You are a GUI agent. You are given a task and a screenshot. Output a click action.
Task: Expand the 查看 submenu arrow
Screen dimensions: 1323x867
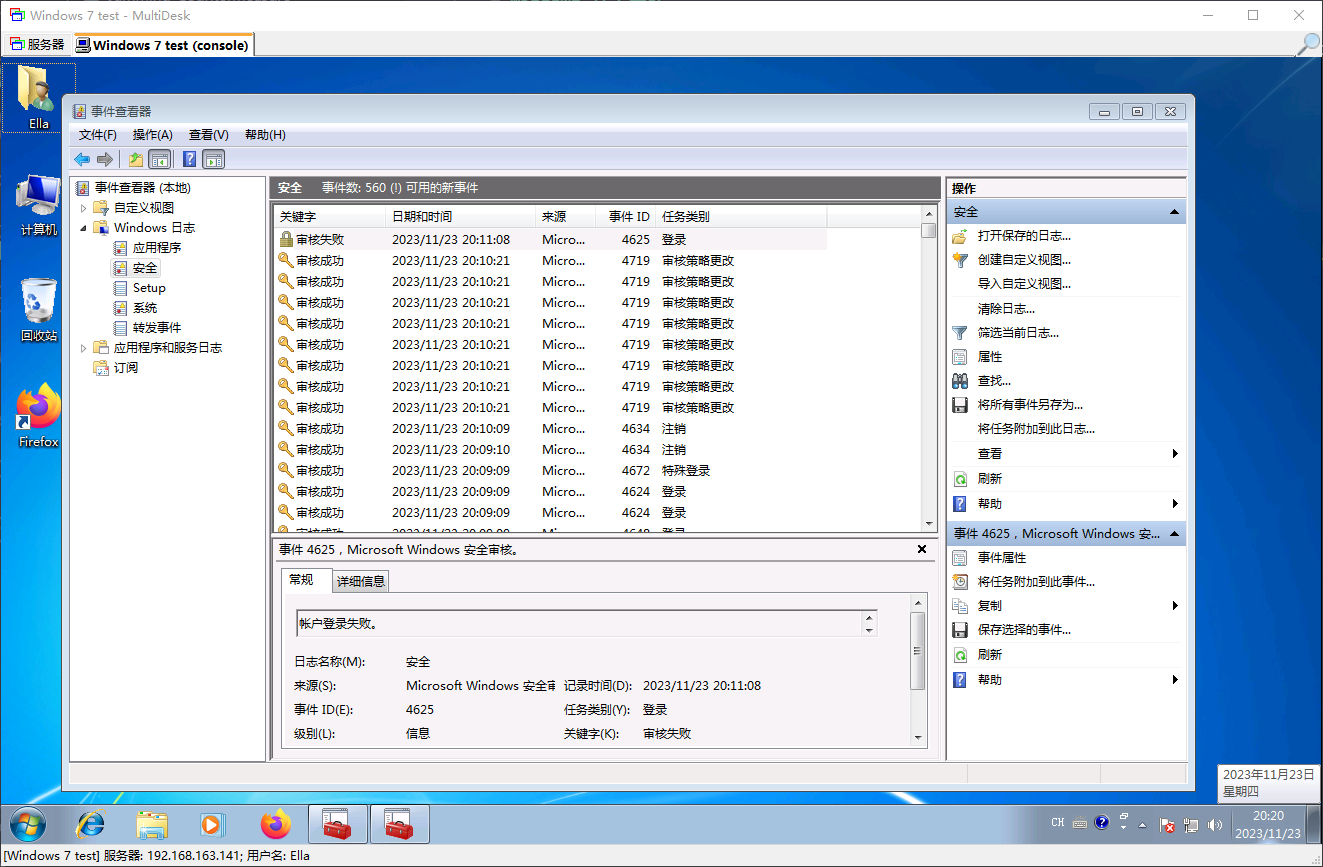click(x=1175, y=454)
